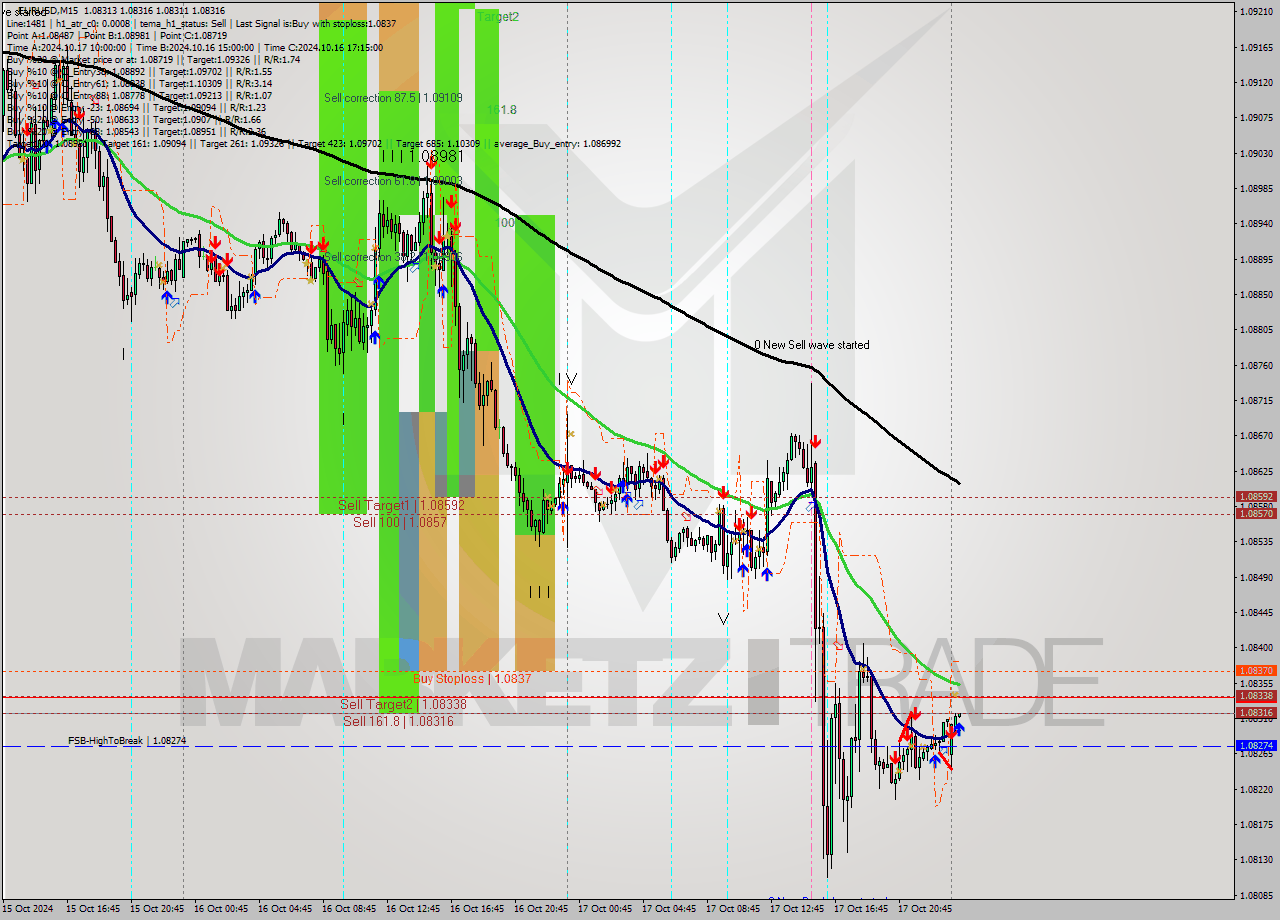Click the '15 Oct 20:45' time axis label
The width and height of the screenshot is (1280, 920).
click(157, 909)
